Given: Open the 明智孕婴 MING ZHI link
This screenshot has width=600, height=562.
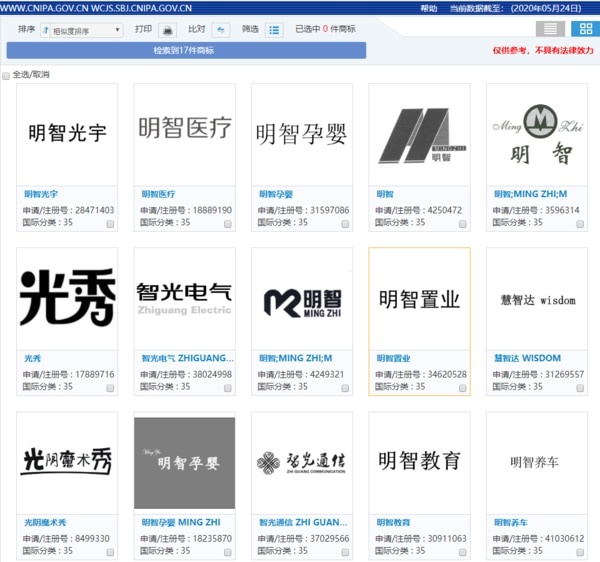Looking at the screenshot, I should click(x=181, y=523).
